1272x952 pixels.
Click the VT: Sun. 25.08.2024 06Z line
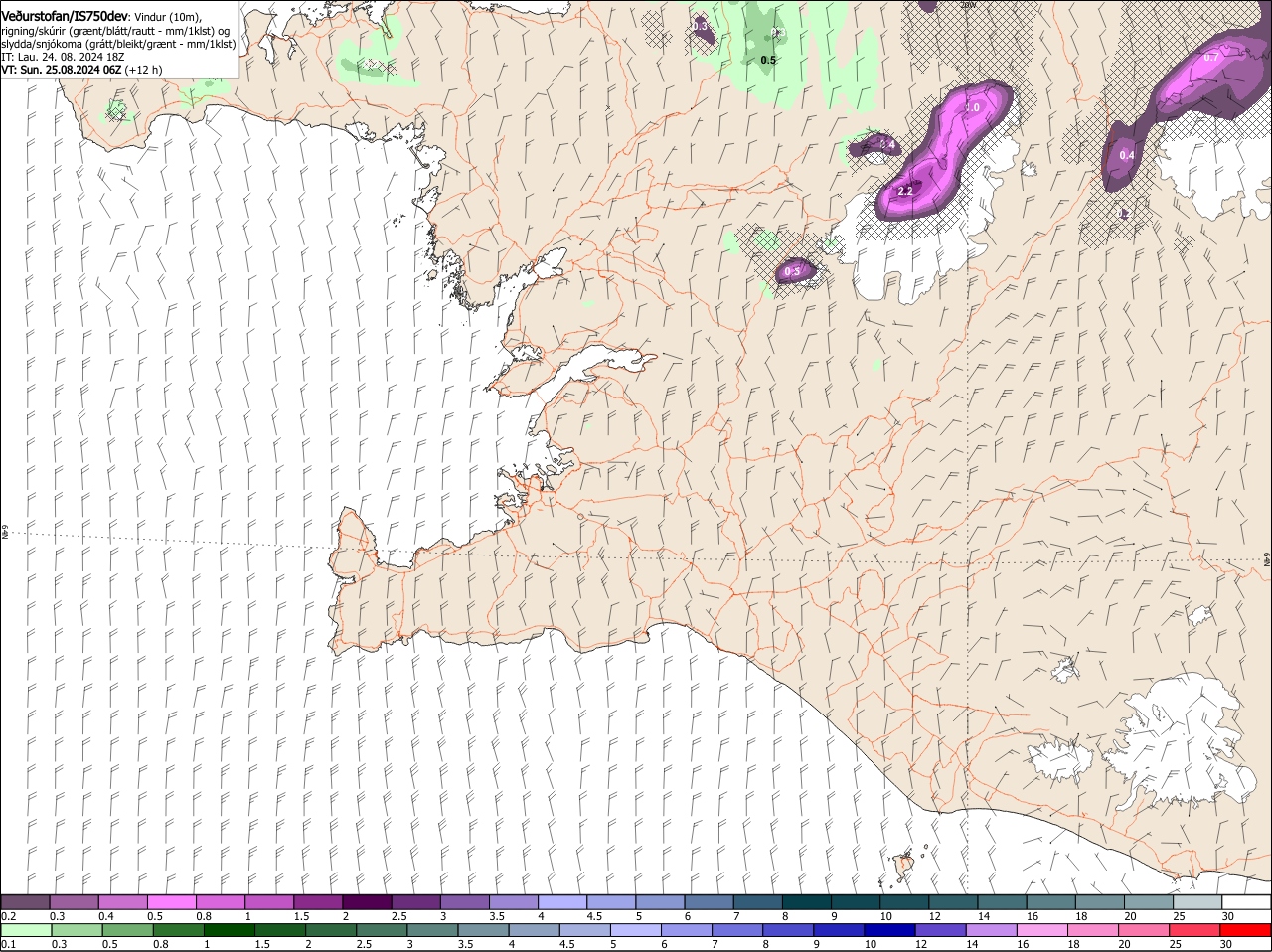81,70
